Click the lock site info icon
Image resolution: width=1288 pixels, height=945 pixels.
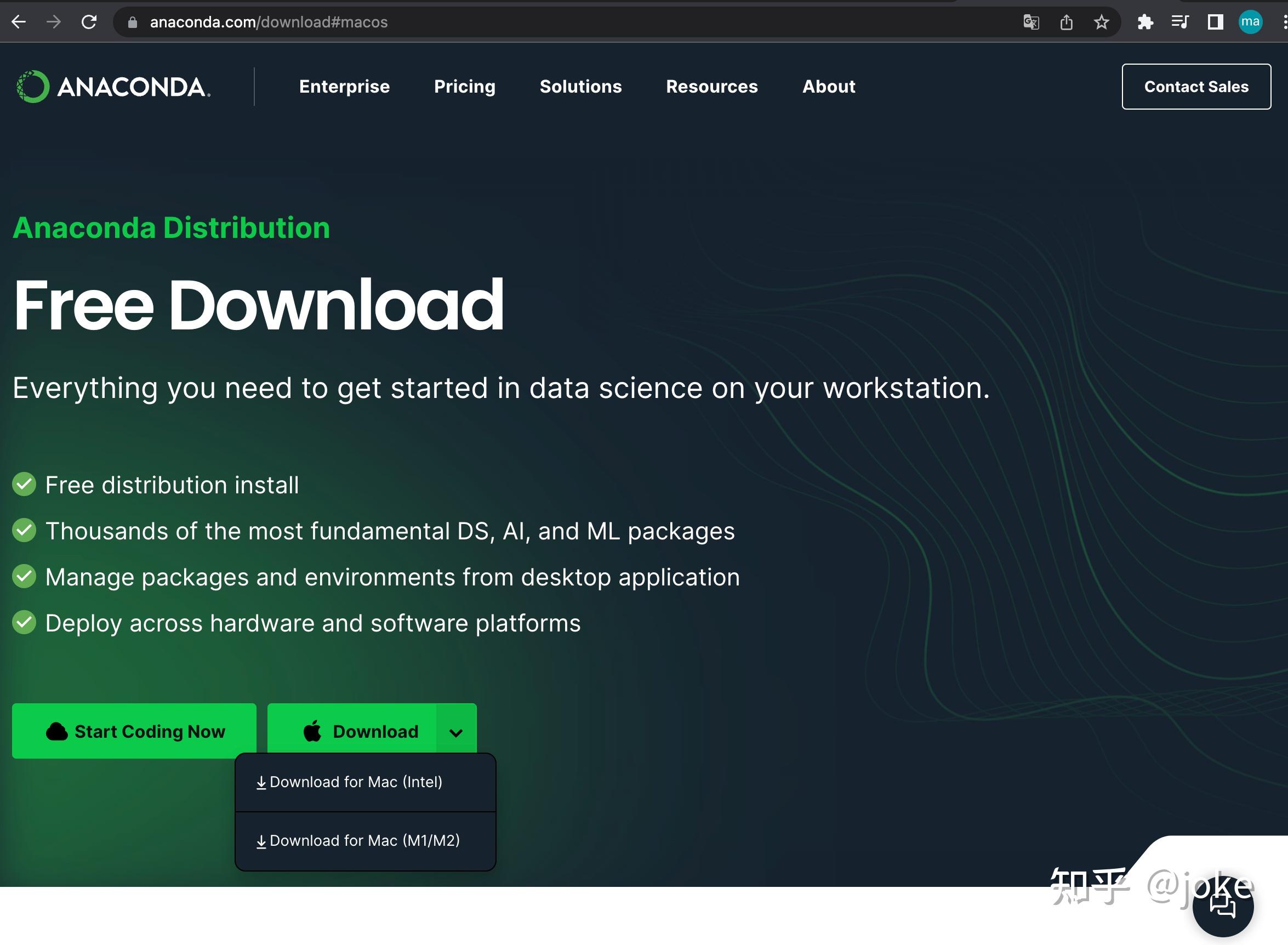click(x=133, y=22)
